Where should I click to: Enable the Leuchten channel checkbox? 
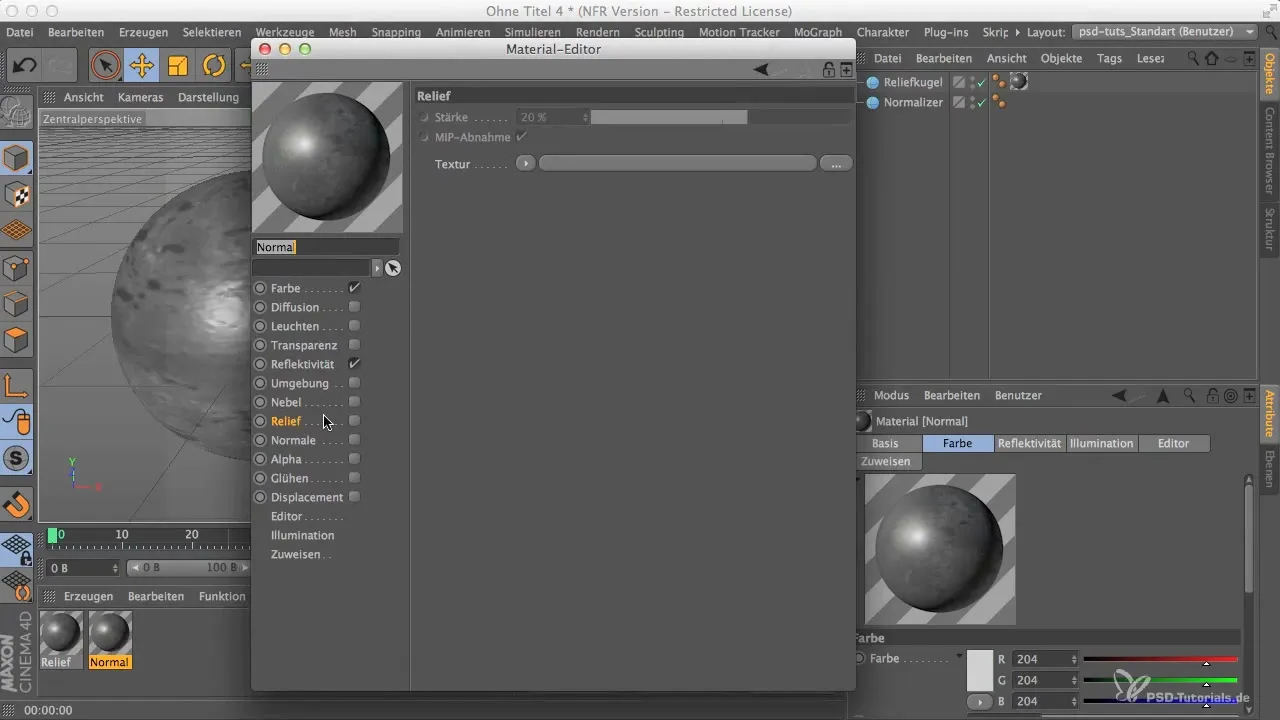[354, 326]
